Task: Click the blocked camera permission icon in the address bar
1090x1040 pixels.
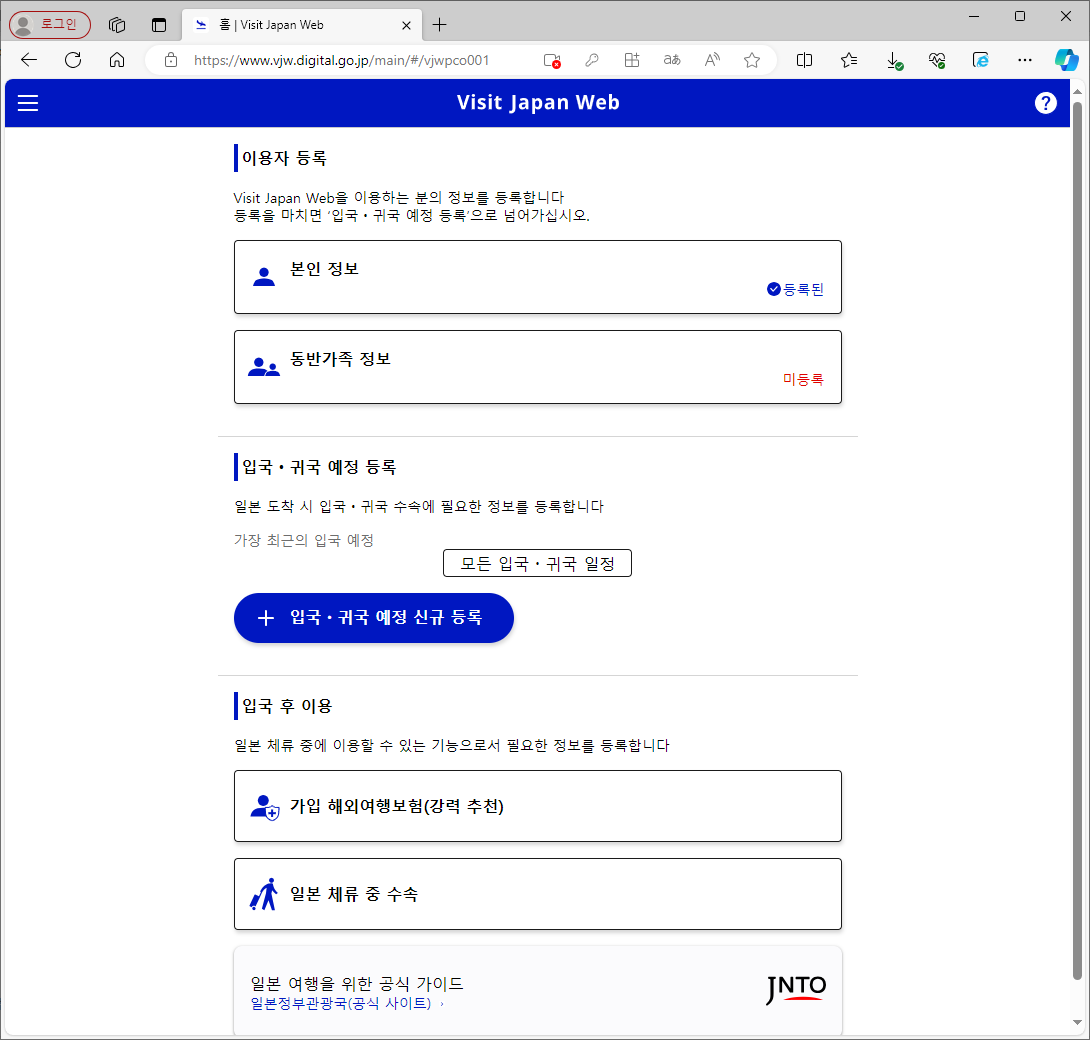Action: (552, 60)
